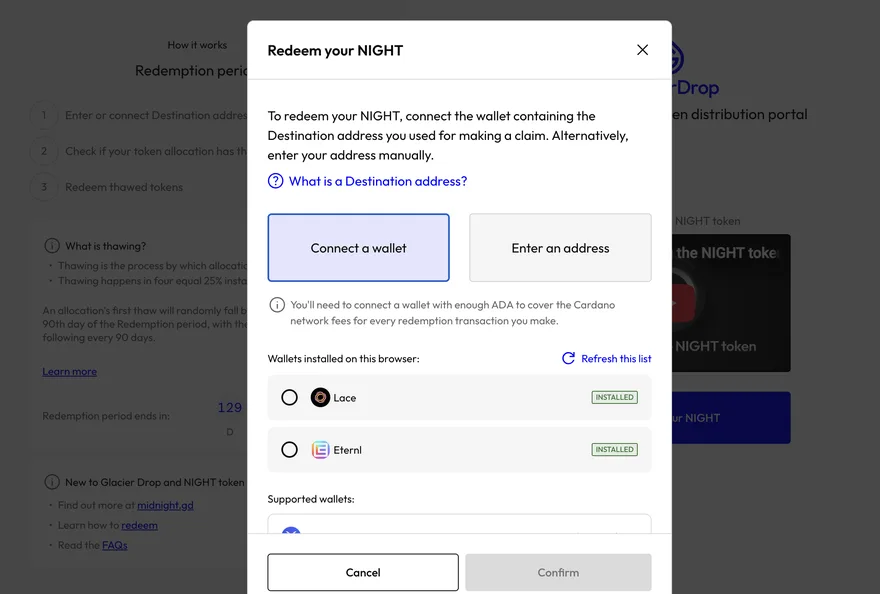Screen dimensions: 880x594
Task: Click the blue NIGHT button behind dialog
Action: point(731,418)
